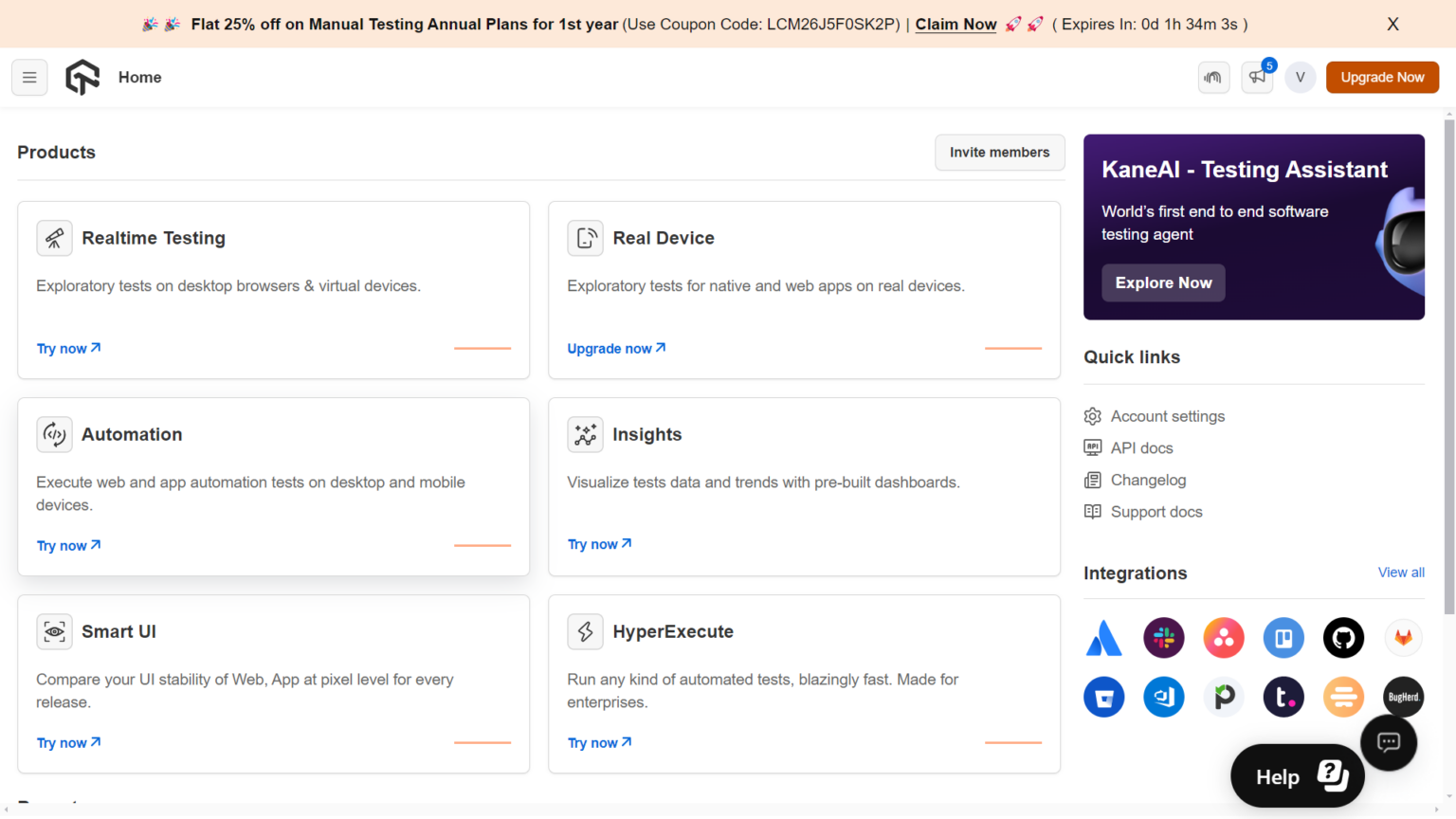
Task: Dismiss the coupon promo banner
Action: pyautogui.click(x=1392, y=25)
